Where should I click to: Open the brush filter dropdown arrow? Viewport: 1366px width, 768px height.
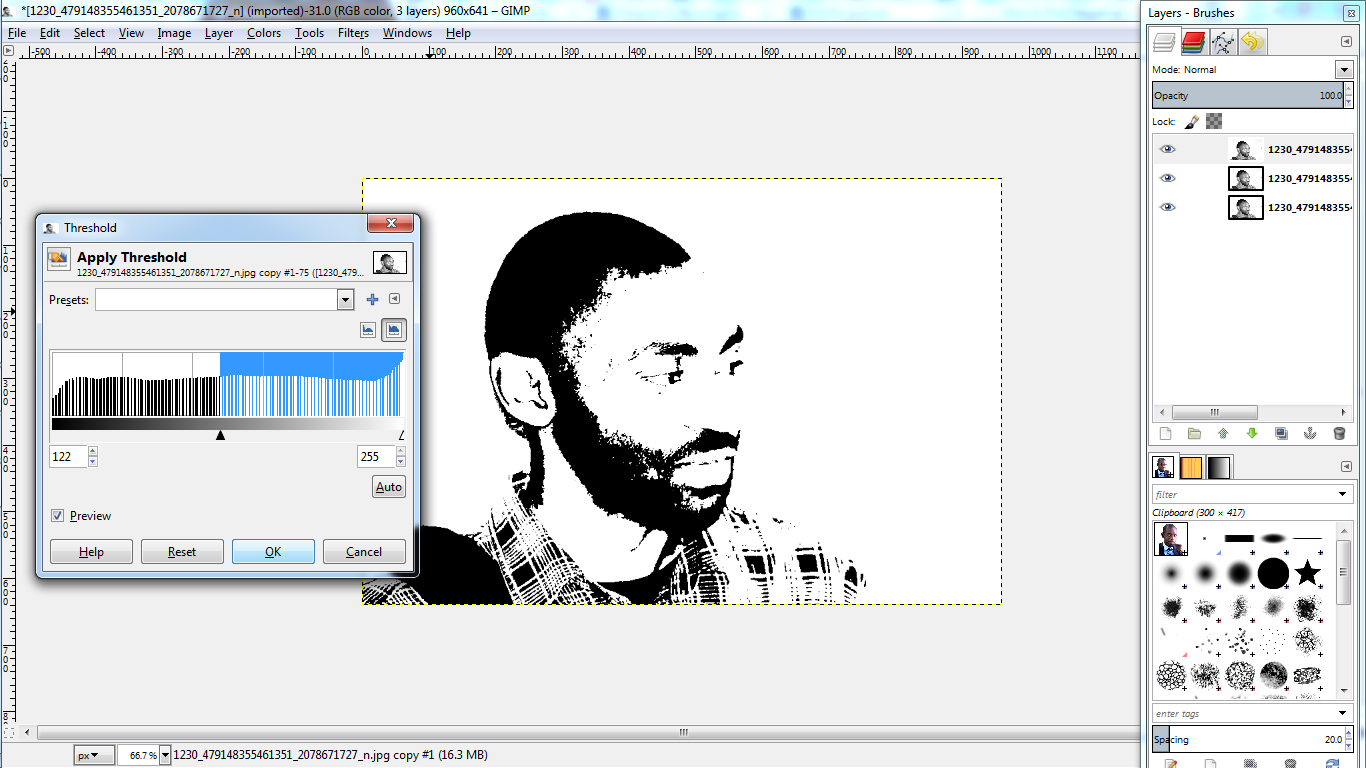pyautogui.click(x=1344, y=494)
